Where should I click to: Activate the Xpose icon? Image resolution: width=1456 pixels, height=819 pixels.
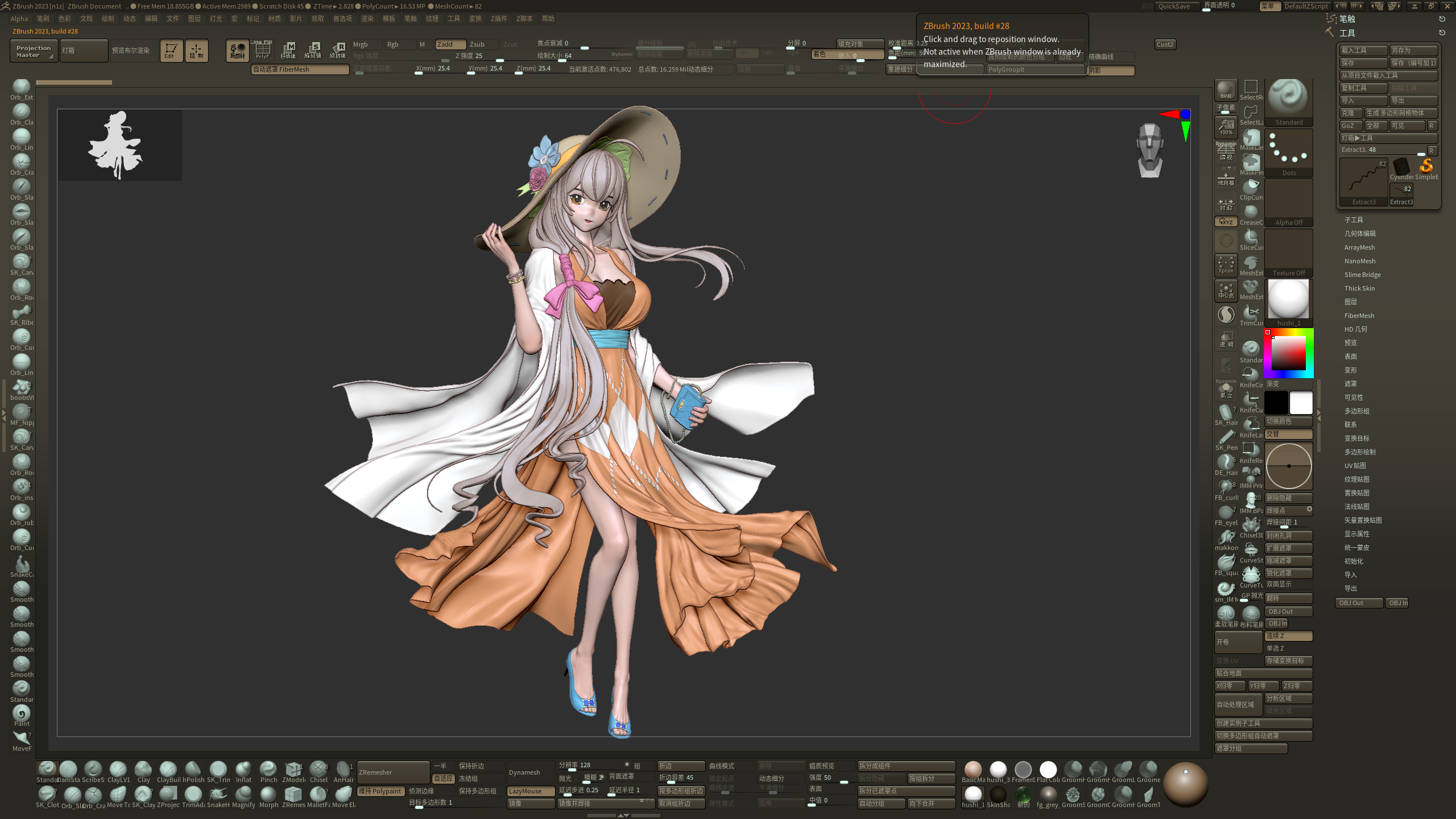[x=1226, y=264]
